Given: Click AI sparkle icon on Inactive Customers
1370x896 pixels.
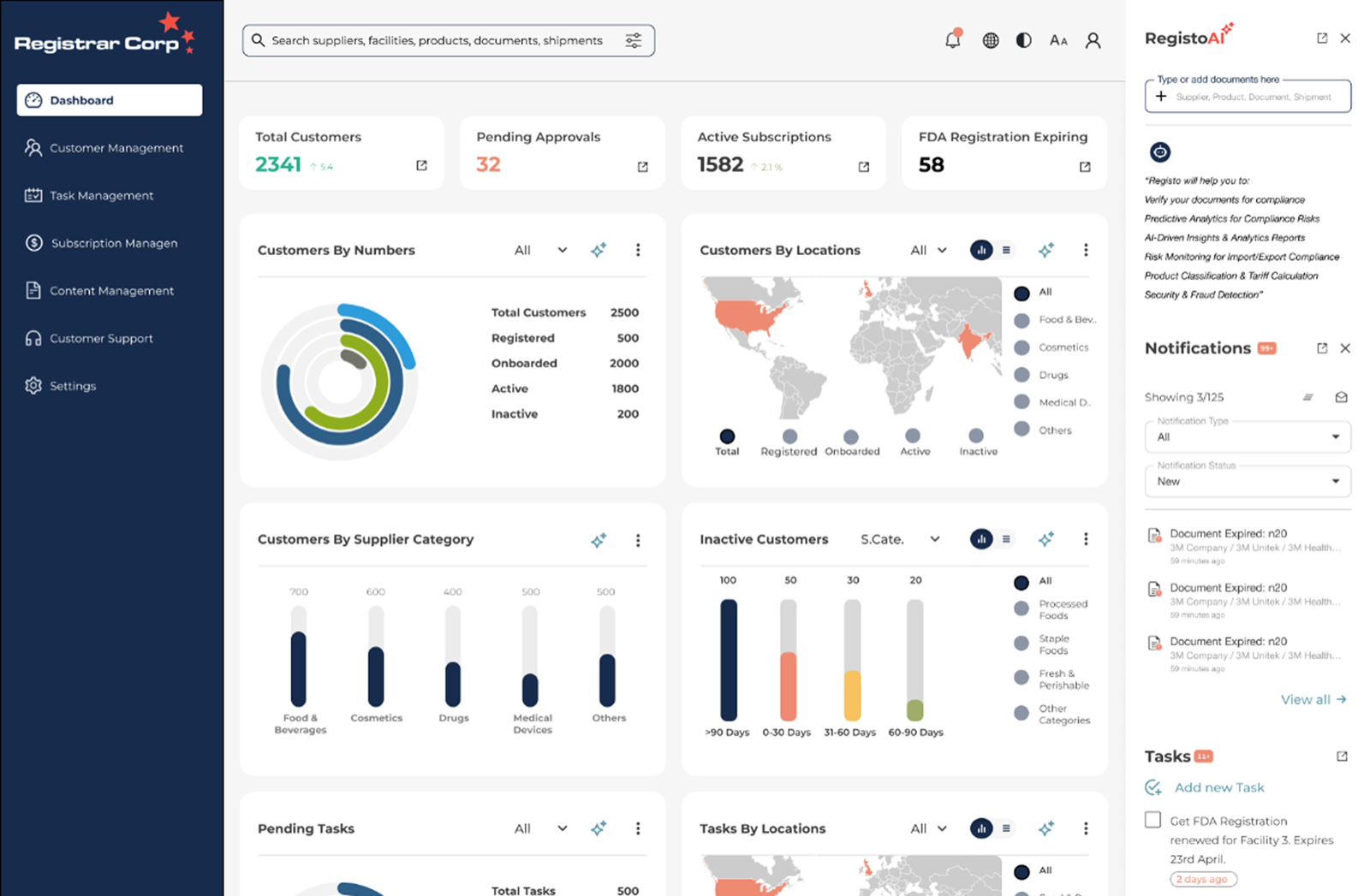Looking at the screenshot, I should (1046, 539).
